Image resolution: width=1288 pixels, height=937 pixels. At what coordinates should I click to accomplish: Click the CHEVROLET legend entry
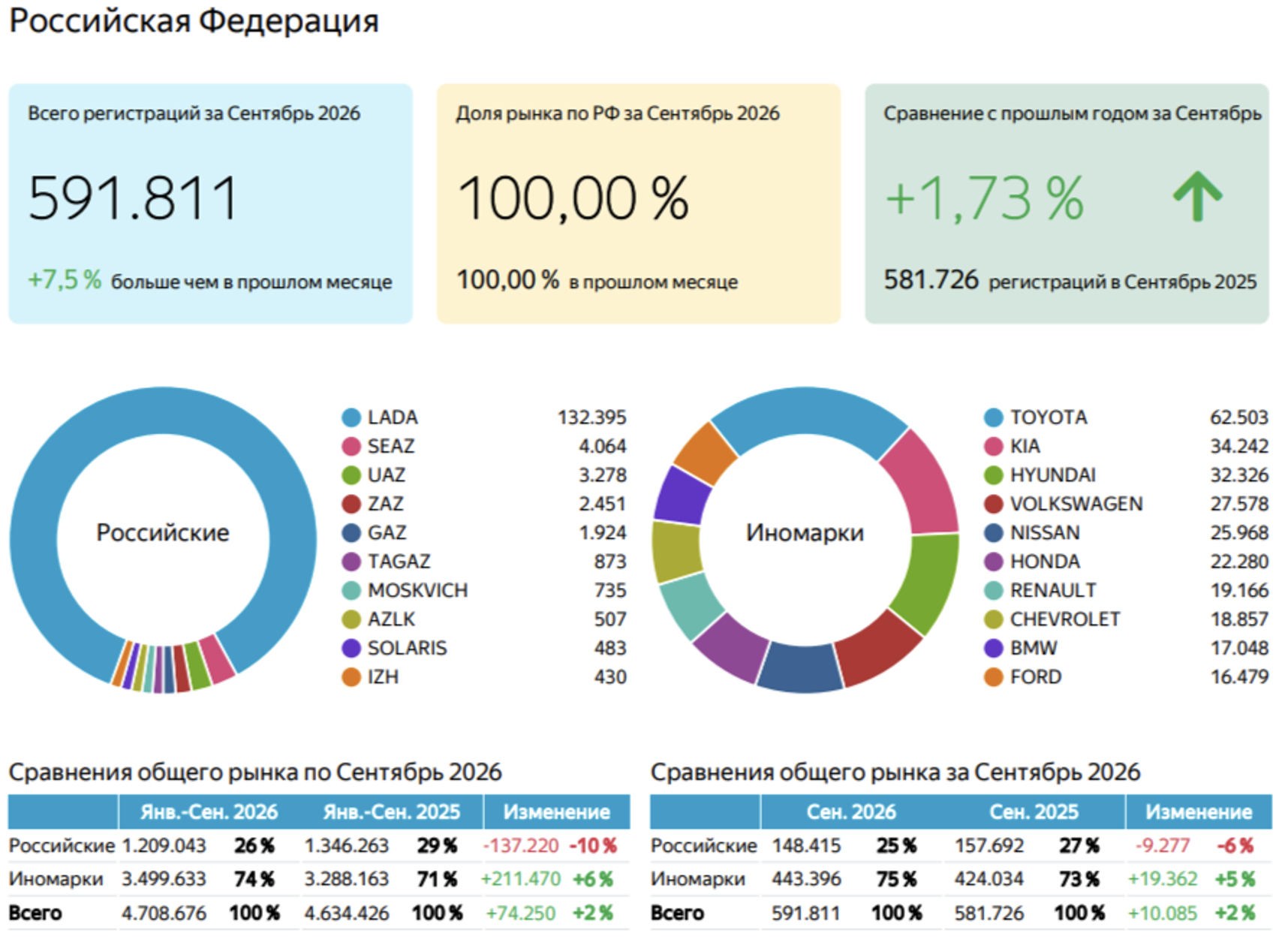1127,619
